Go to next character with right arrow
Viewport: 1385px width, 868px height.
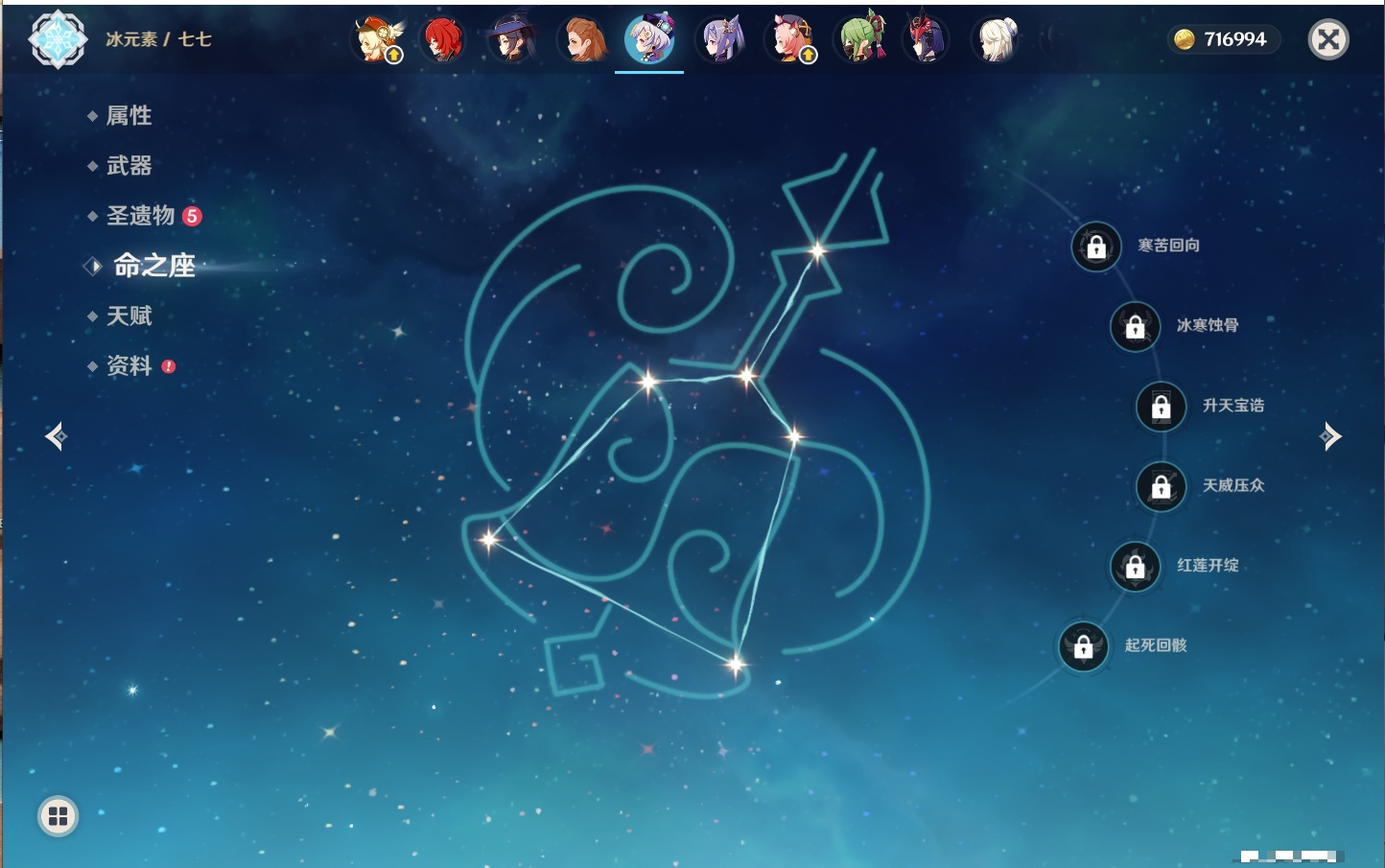(x=1330, y=436)
